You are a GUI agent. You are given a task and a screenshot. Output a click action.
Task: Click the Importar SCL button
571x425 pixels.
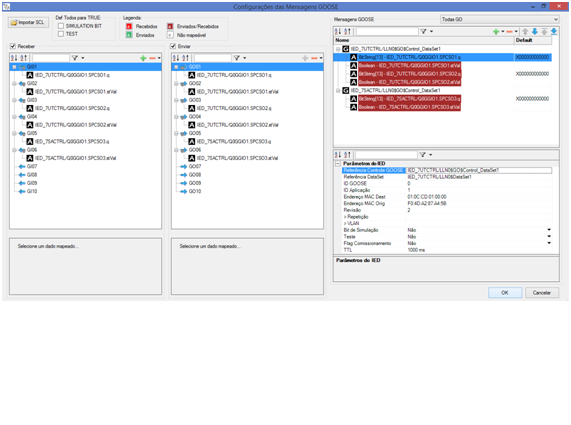click(28, 23)
